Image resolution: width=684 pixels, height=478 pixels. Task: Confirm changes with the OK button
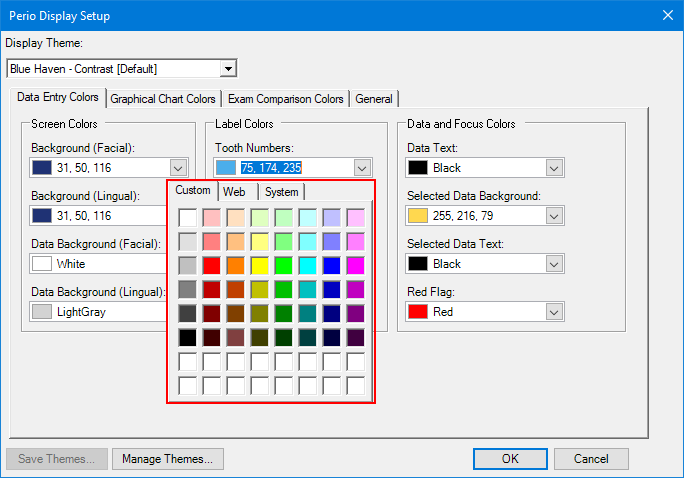[x=510, y=459]
